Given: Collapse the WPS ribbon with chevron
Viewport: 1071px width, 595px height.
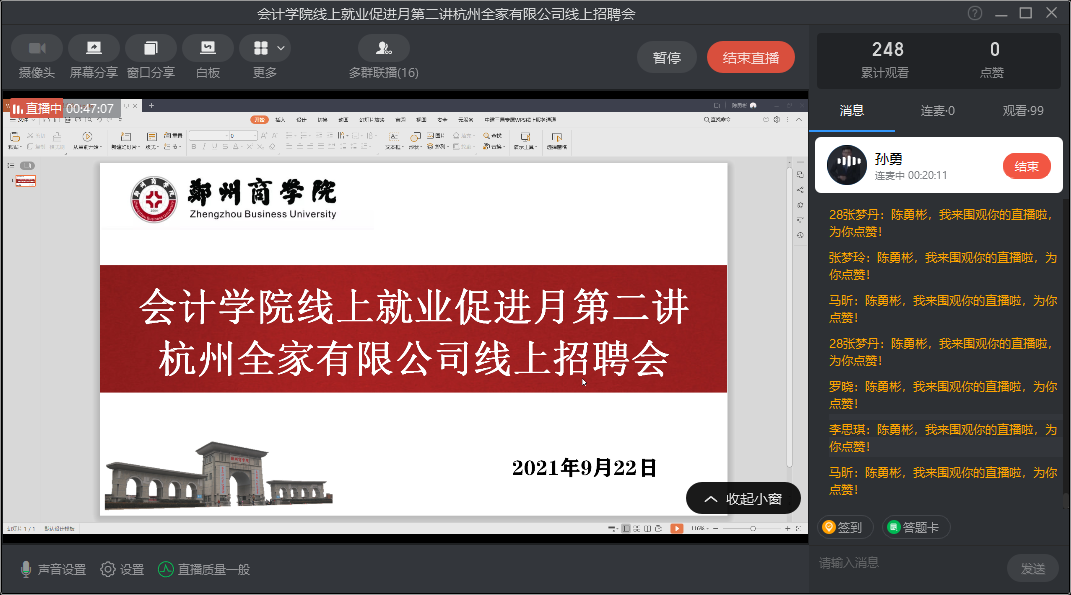Looking at the screenshot, I should 798,120.
